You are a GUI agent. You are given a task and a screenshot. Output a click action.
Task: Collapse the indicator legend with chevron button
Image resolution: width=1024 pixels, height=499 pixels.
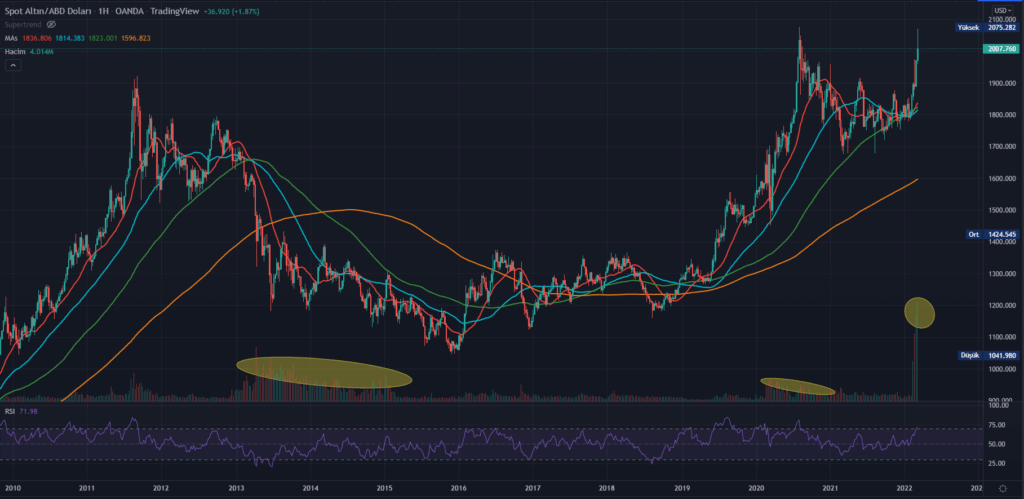13,65
